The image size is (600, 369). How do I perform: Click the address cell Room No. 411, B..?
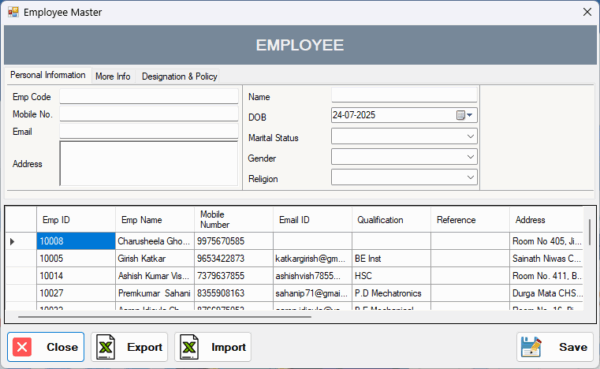tap(546, 276)
